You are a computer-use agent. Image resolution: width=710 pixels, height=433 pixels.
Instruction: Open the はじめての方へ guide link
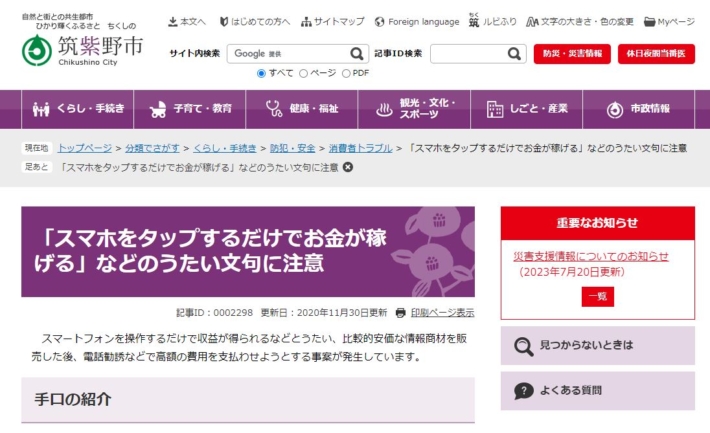(x=255, y=22)
